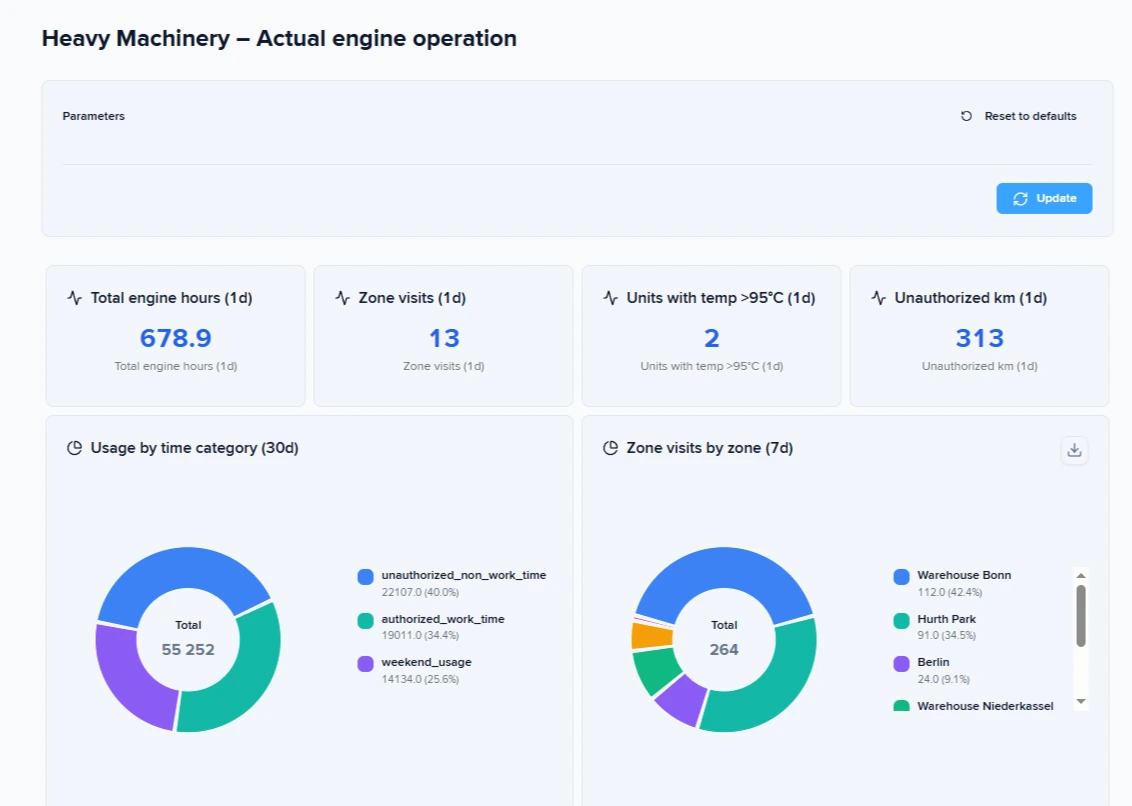
Task: Select the Warehouse Bonn blue legend swatch
Action: [x=901, y=577]
